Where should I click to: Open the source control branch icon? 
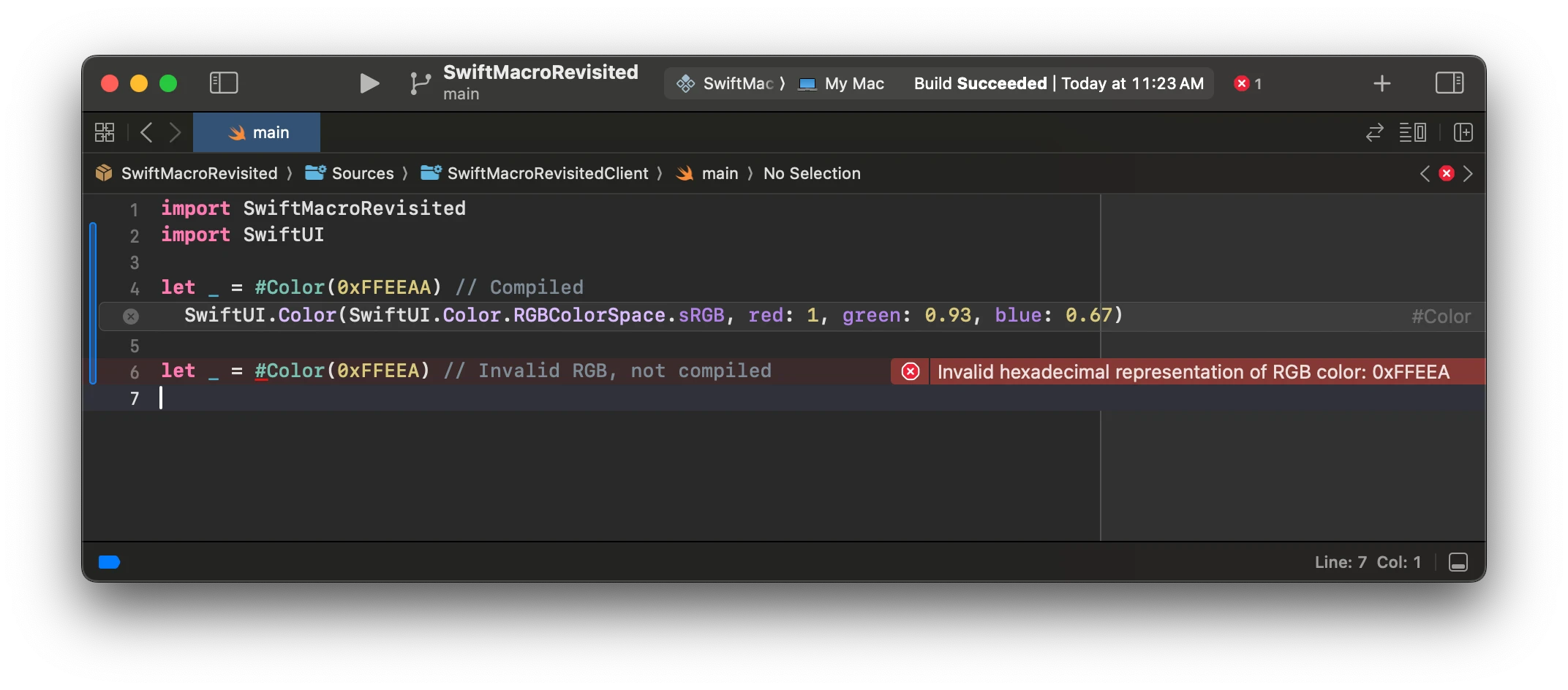click(x=421, y=83)
